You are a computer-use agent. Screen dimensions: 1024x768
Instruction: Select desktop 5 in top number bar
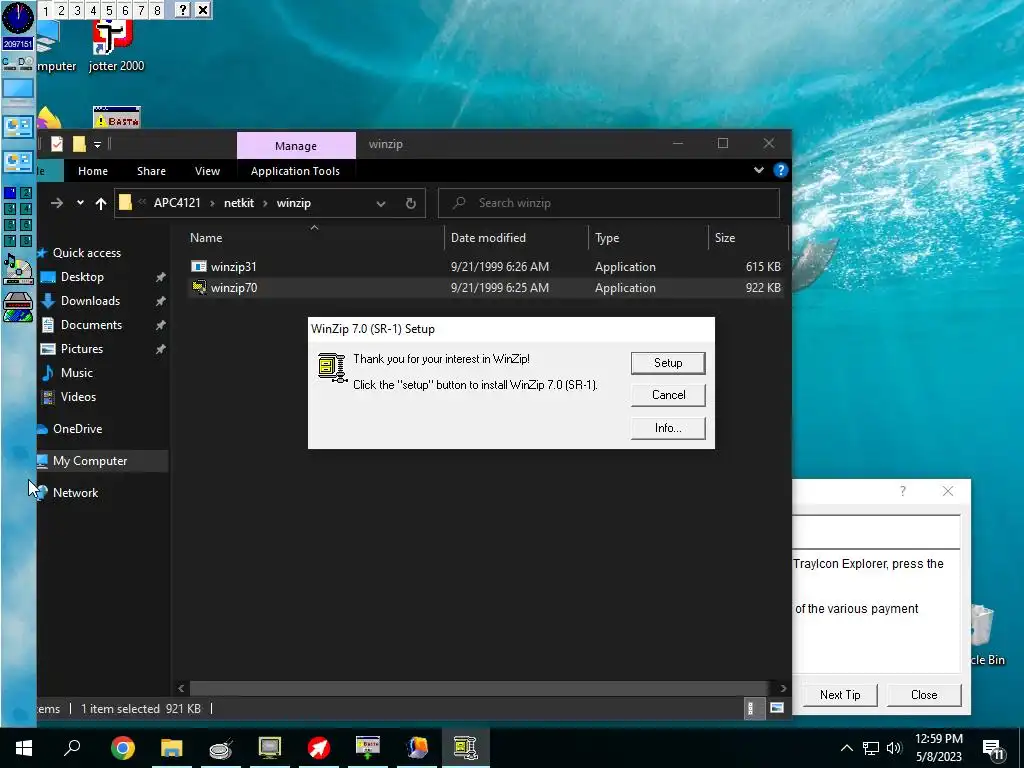click(x=109, y=10)
